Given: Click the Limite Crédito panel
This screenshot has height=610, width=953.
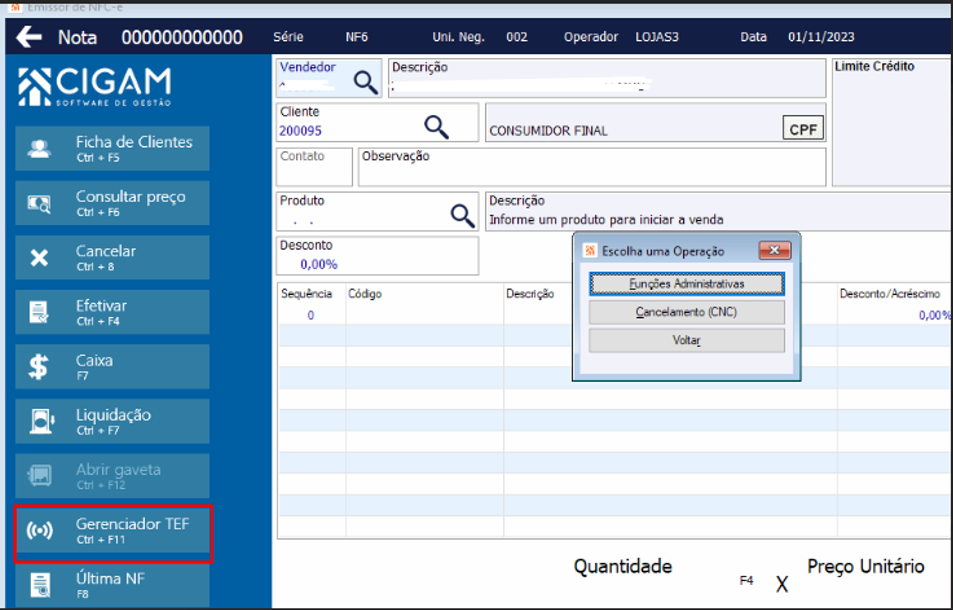Looking at the screenshot, I should pos(892,123).
